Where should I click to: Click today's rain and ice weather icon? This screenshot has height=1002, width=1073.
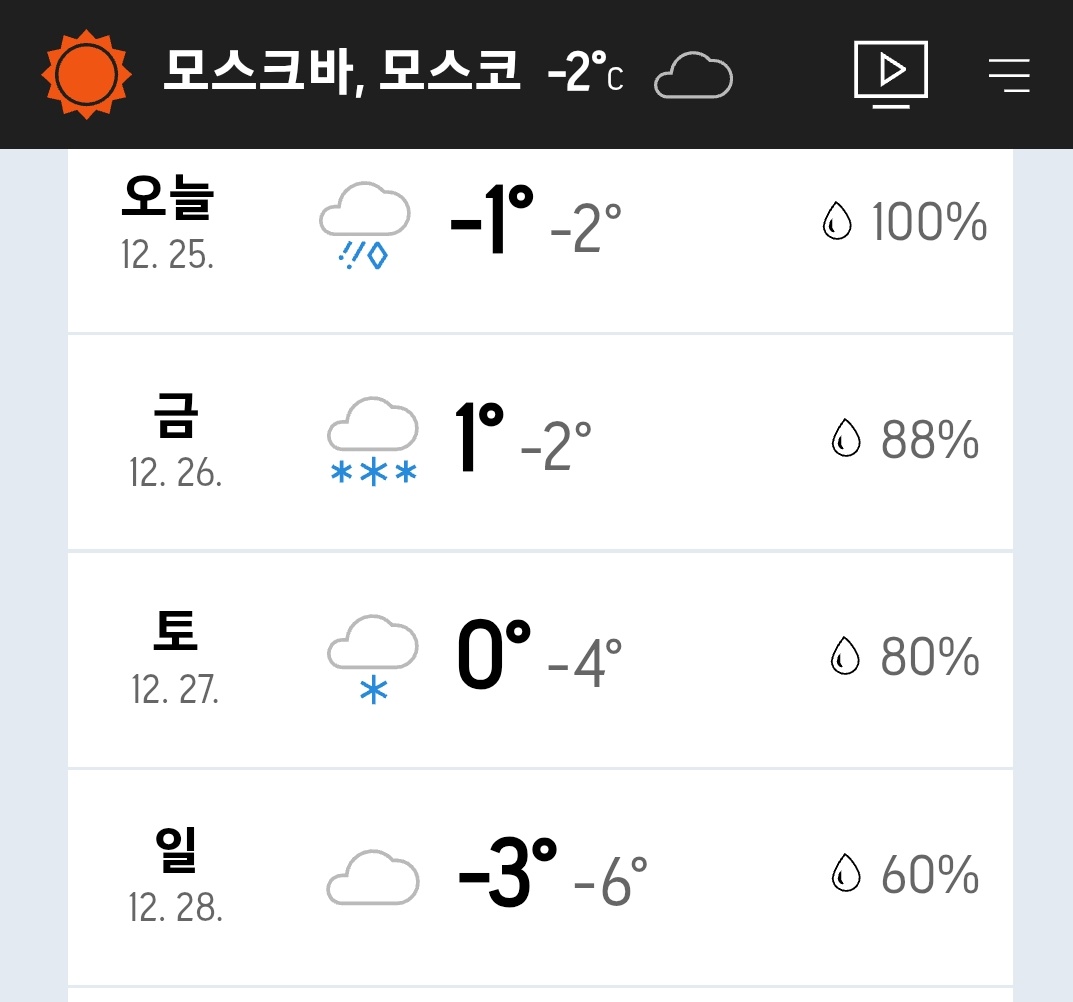point(364,226)
